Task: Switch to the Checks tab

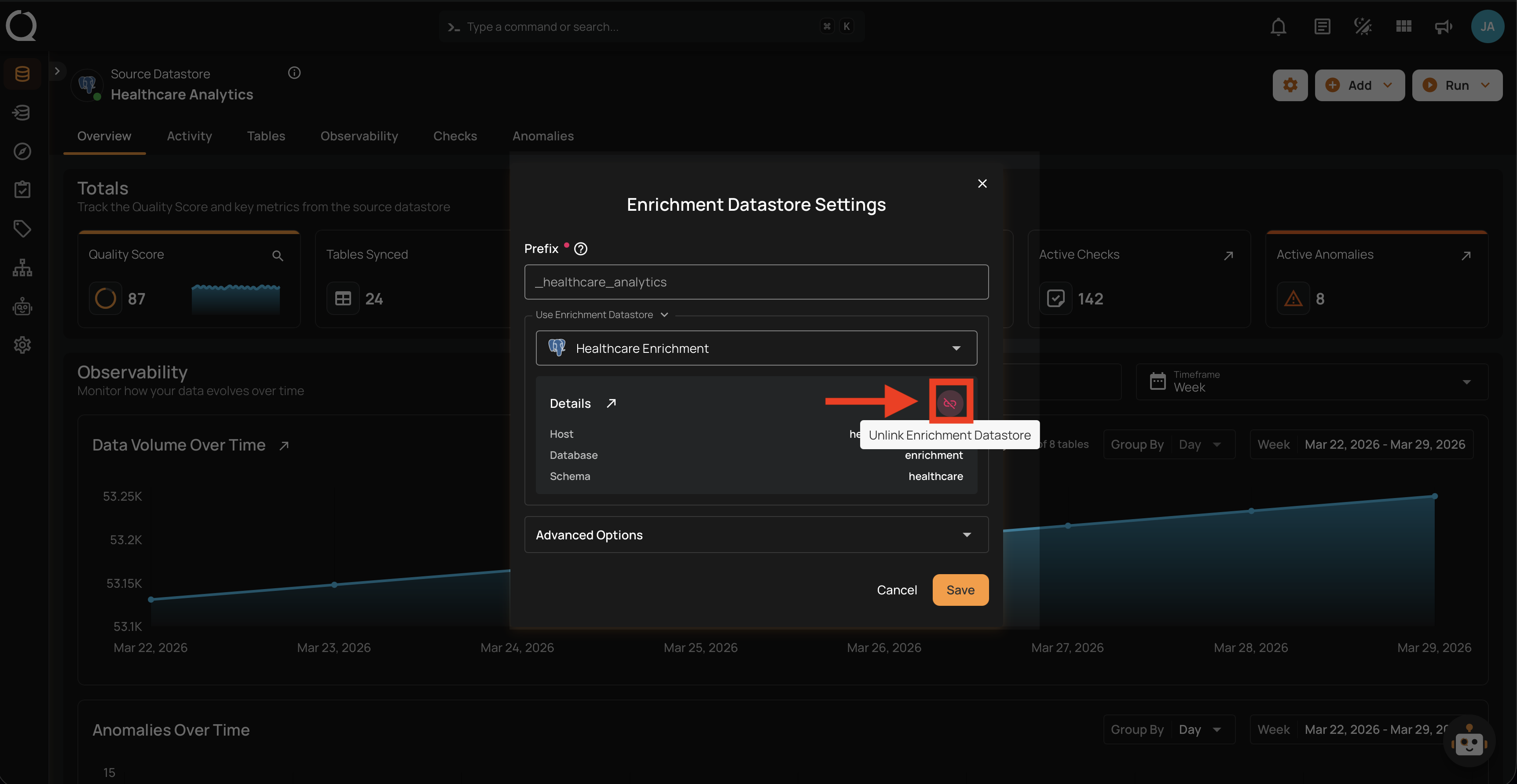Action: tap(454, 136)
